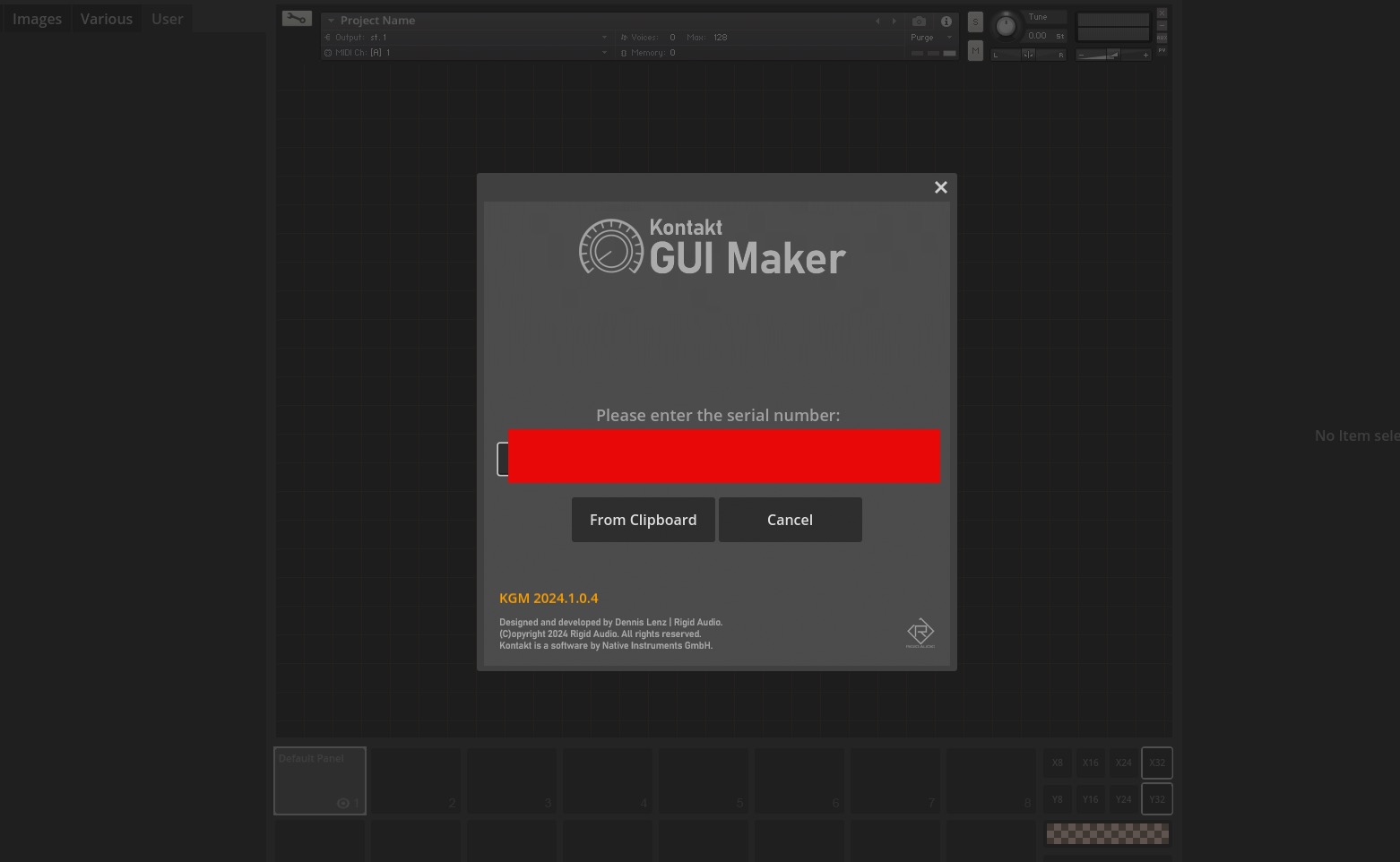
Task: Toggle the Mute M button
Action: 975,50
